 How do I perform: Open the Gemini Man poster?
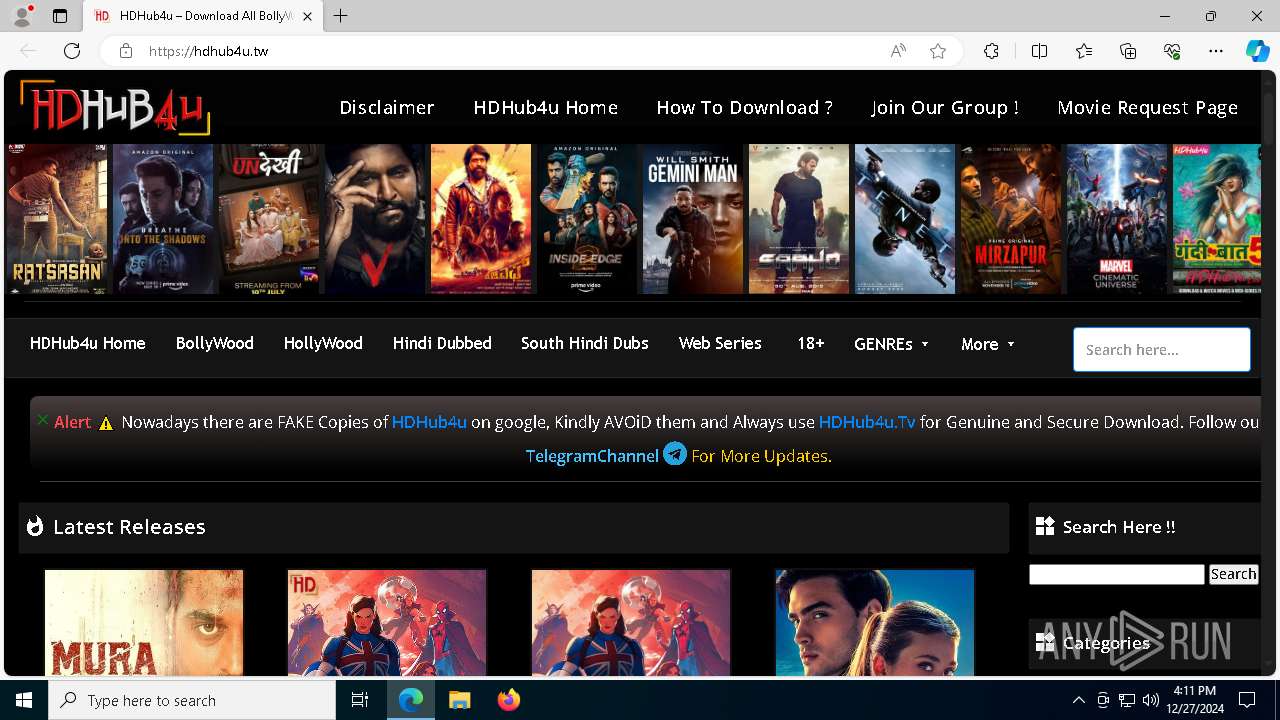(693, 219)
